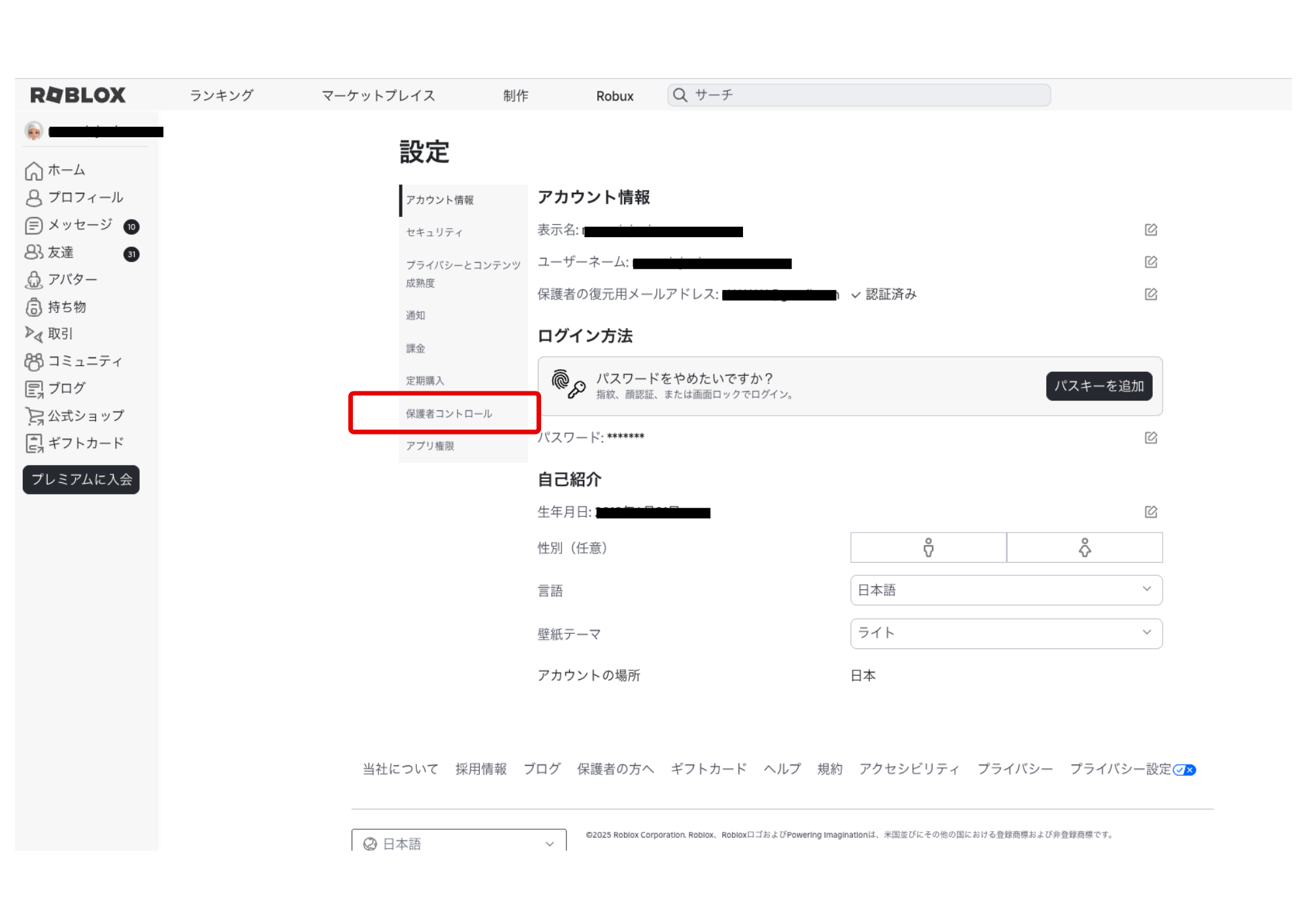Open the footer 日本語 language selector
The width and height of the screenshot is (1307, 924).
[458, 843]
